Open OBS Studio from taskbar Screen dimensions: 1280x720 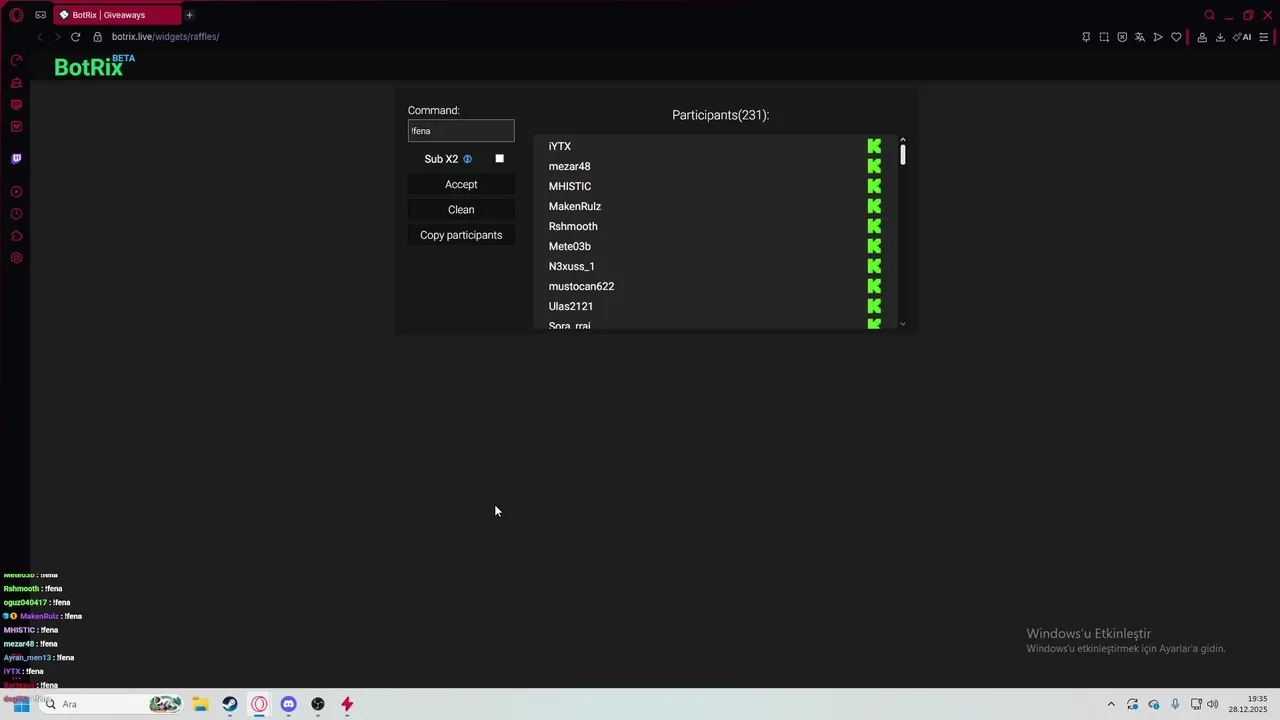pos(318,704)
